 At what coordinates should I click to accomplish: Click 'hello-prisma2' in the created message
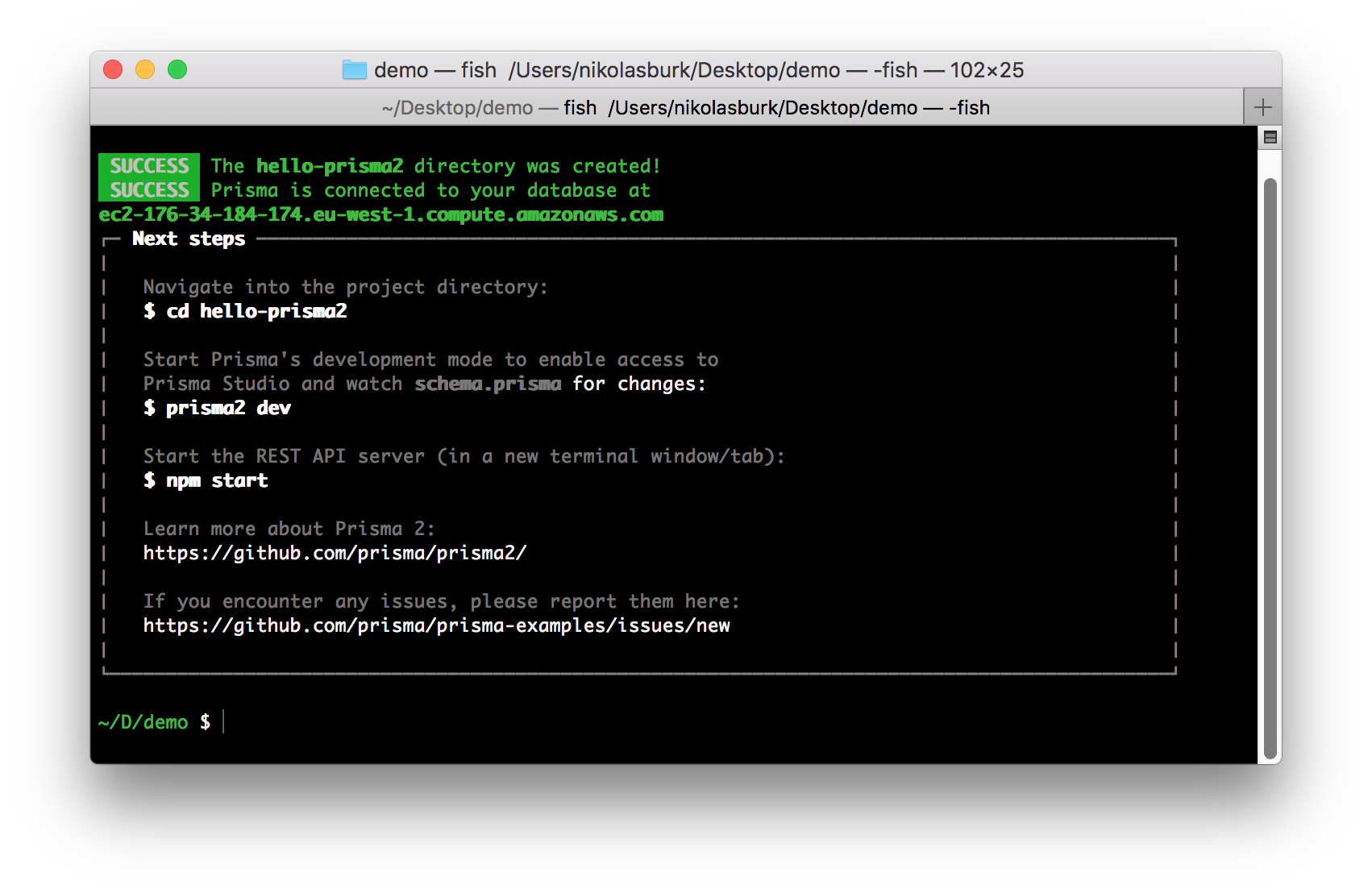click(x=330, y=166)
